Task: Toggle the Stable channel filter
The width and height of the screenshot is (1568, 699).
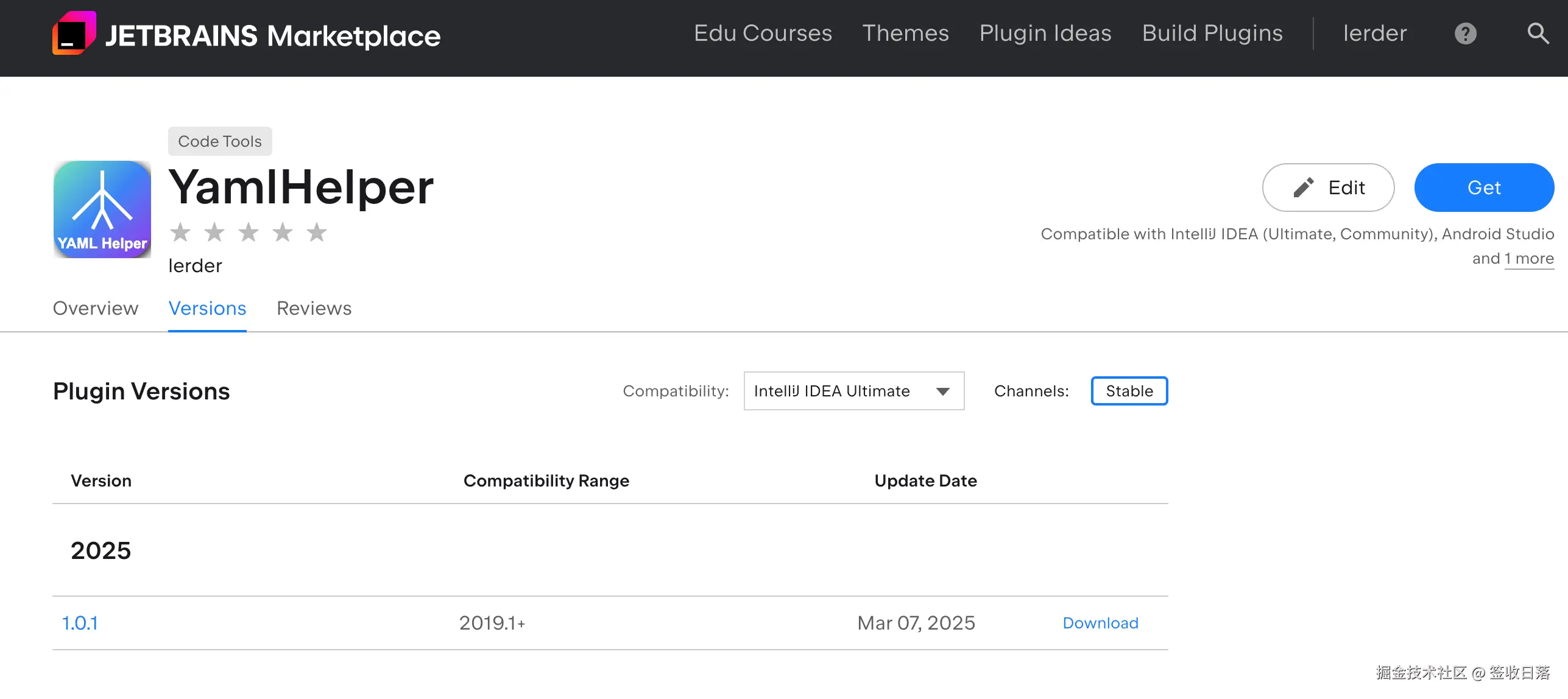Action: point(1129,391)
